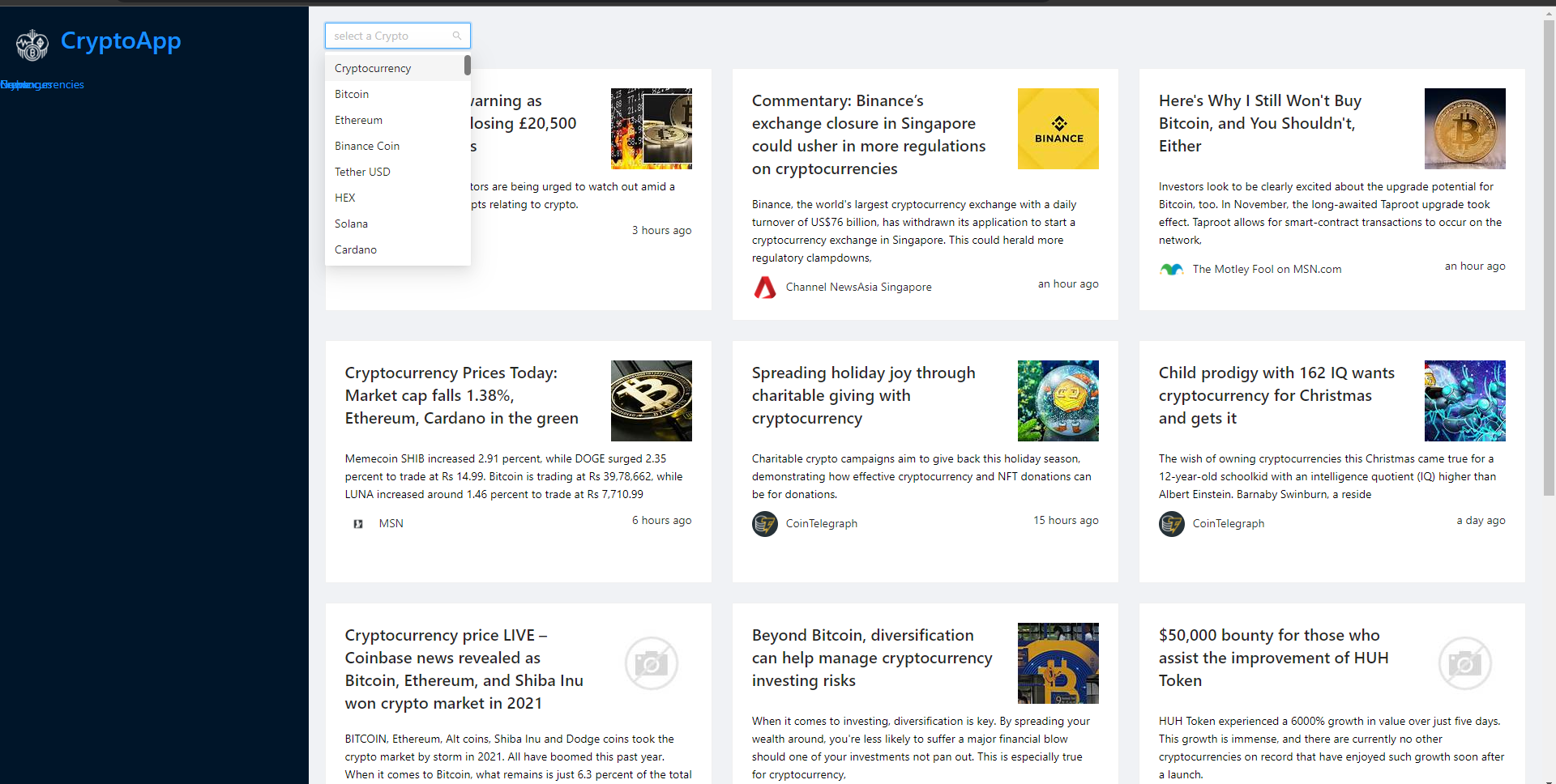Click the gold Bitcoin coin thumbnail on the Motley Fool card

click(1465, 129)
